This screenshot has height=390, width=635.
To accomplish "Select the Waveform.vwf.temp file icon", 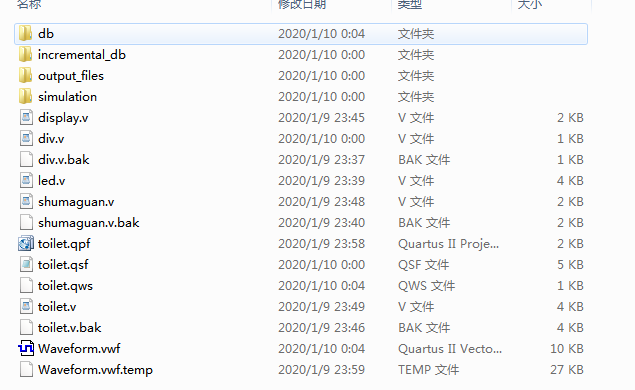I will [x=26, y=370].
